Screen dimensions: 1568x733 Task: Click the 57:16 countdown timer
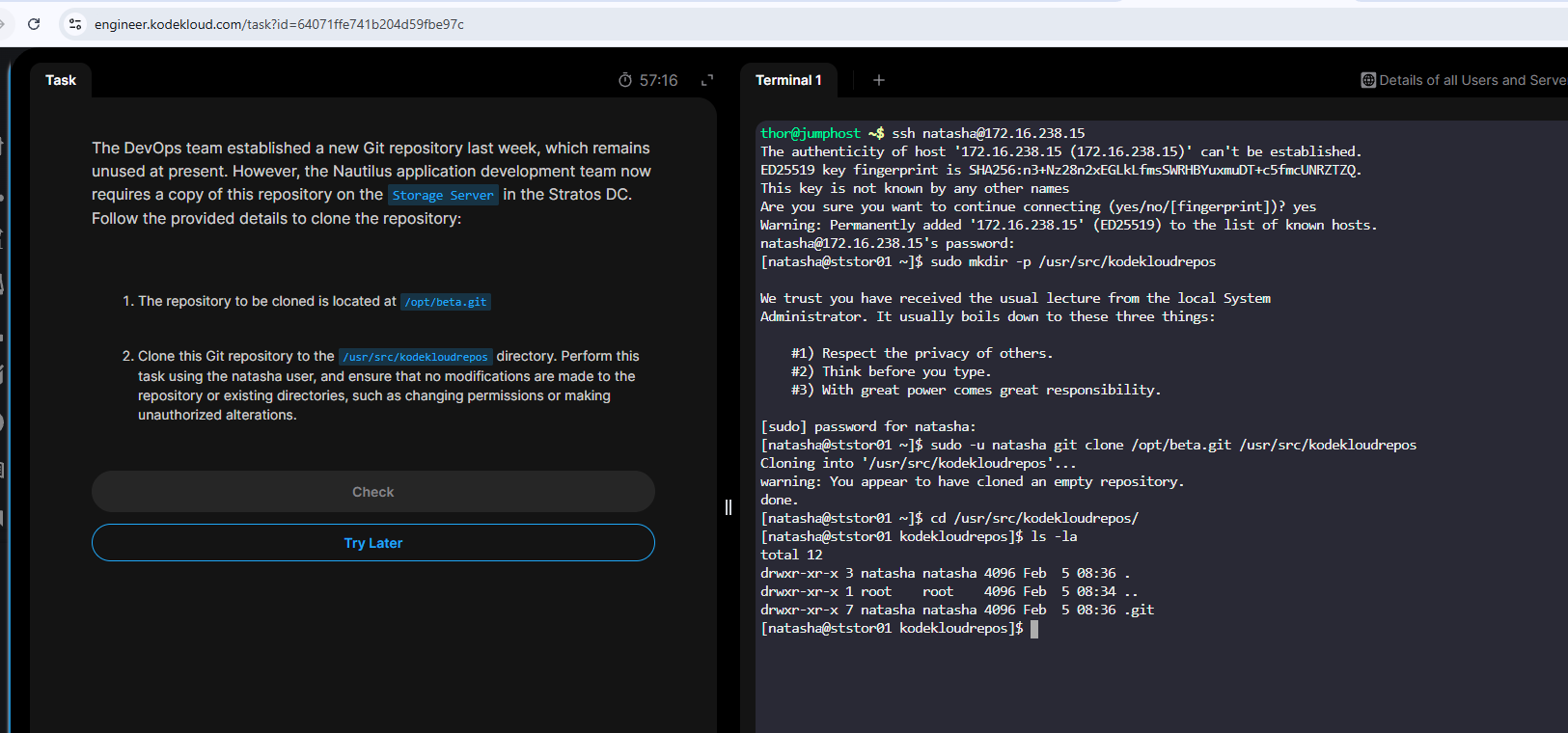(x=658, y=80)
